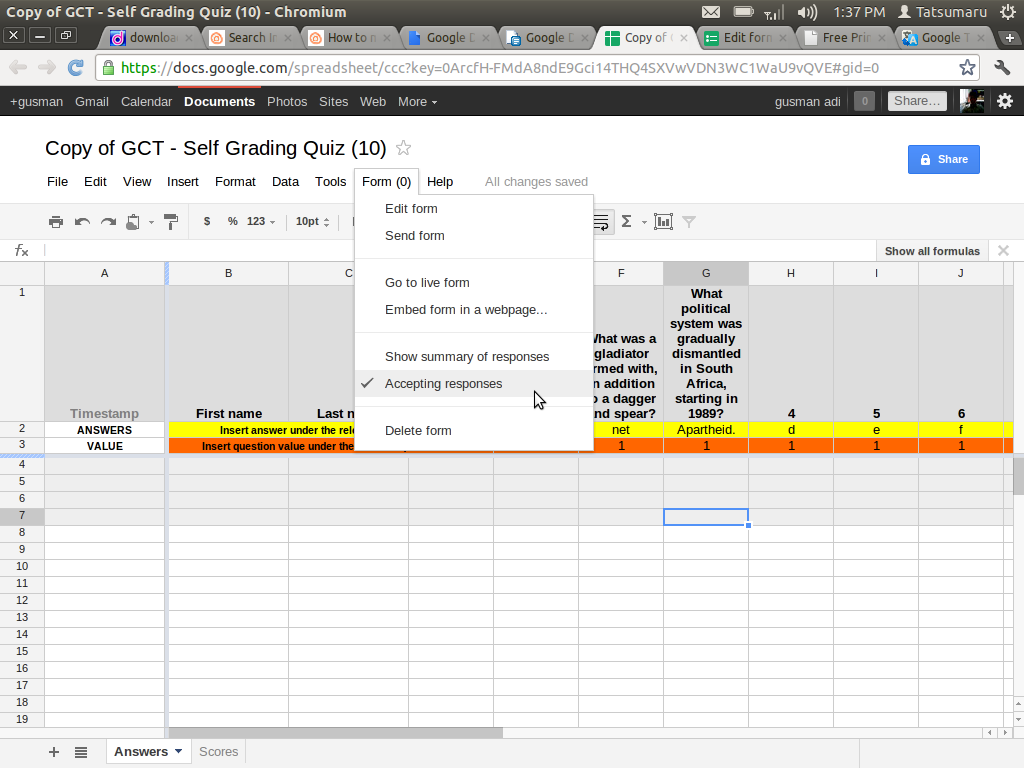1024x768 pixels.
Task: Click the filter funnel icon
Action: [x=688, y=222]
